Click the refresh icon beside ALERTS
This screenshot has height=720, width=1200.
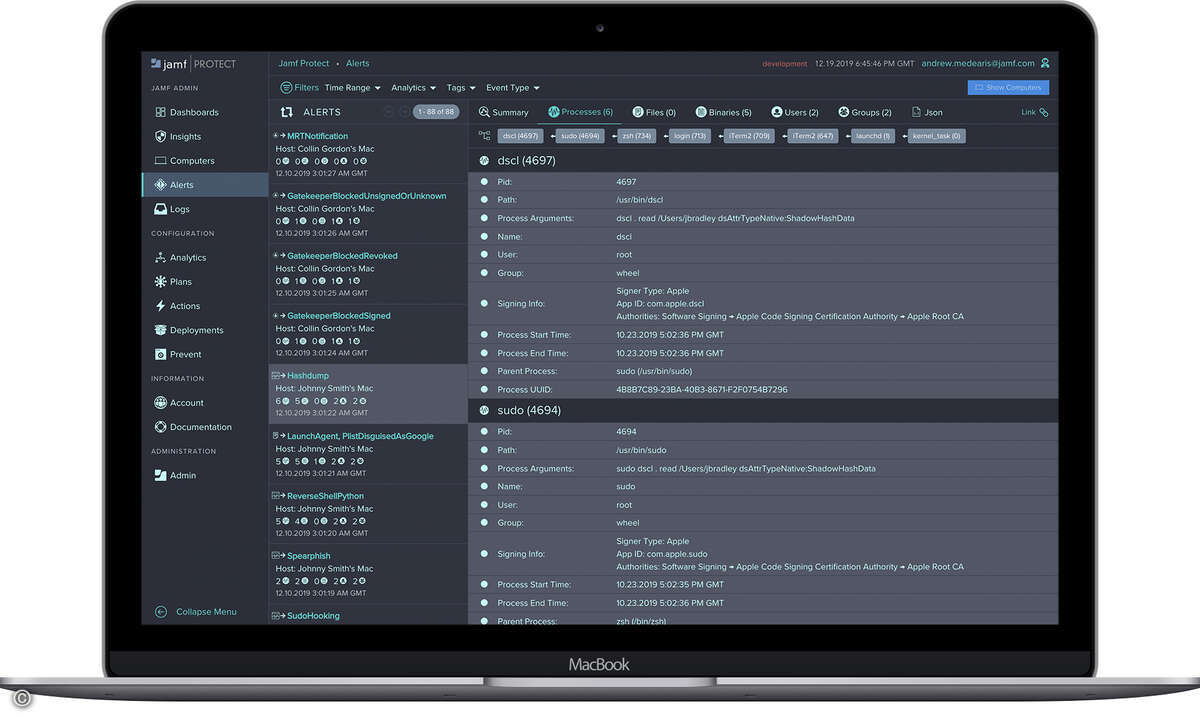[x=287, y=113]
